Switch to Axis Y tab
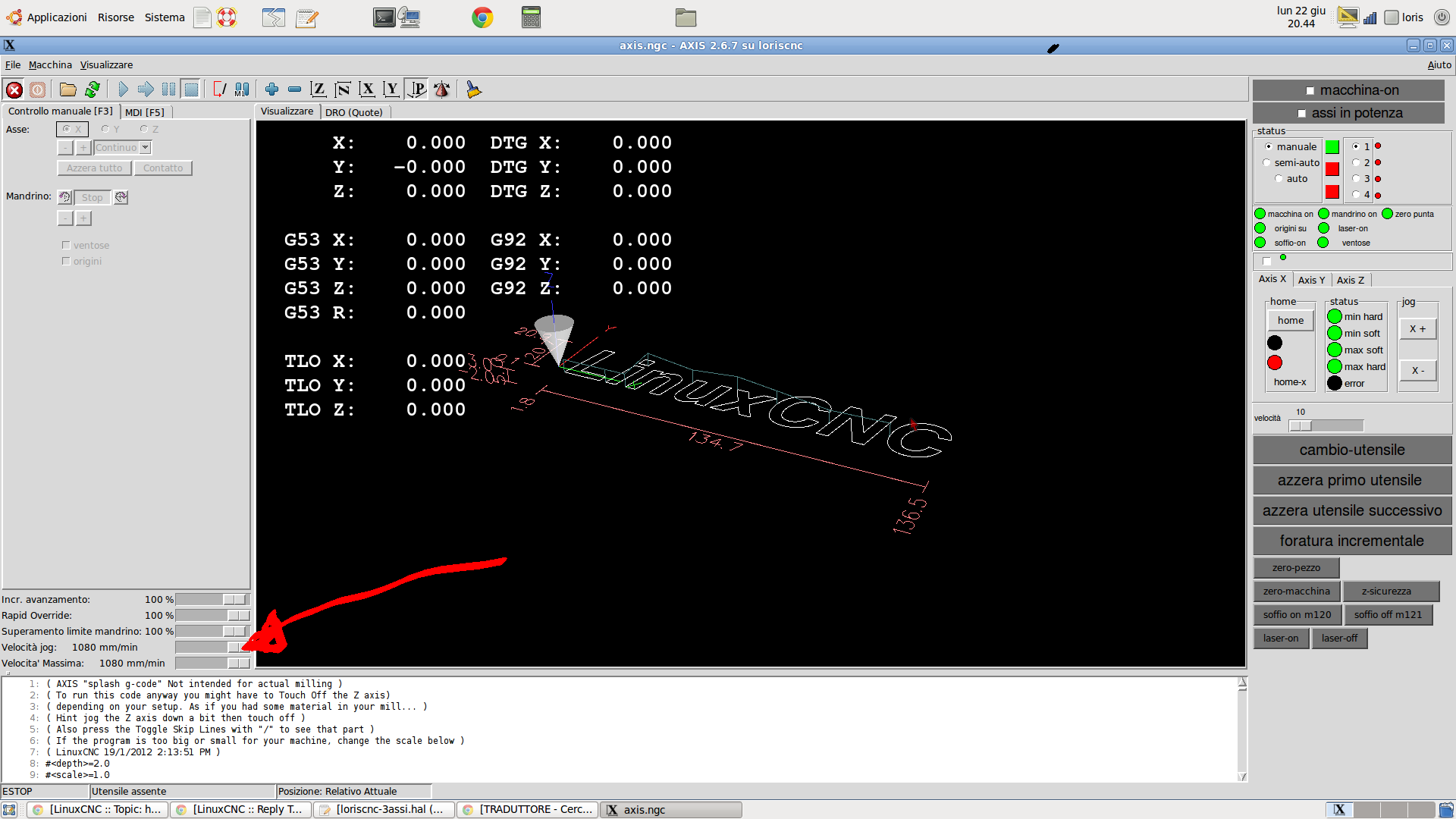Viewport: 1456px width, 819px height. 1311,280
